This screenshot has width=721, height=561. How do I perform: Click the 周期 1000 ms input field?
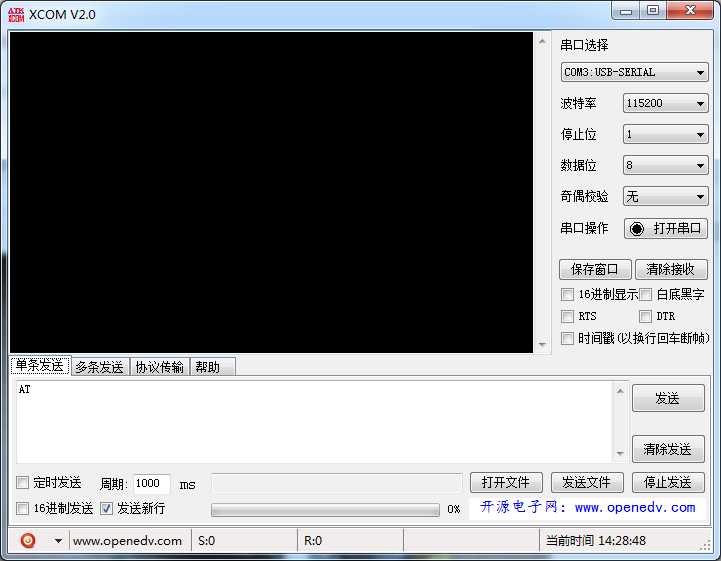(152, 484)
